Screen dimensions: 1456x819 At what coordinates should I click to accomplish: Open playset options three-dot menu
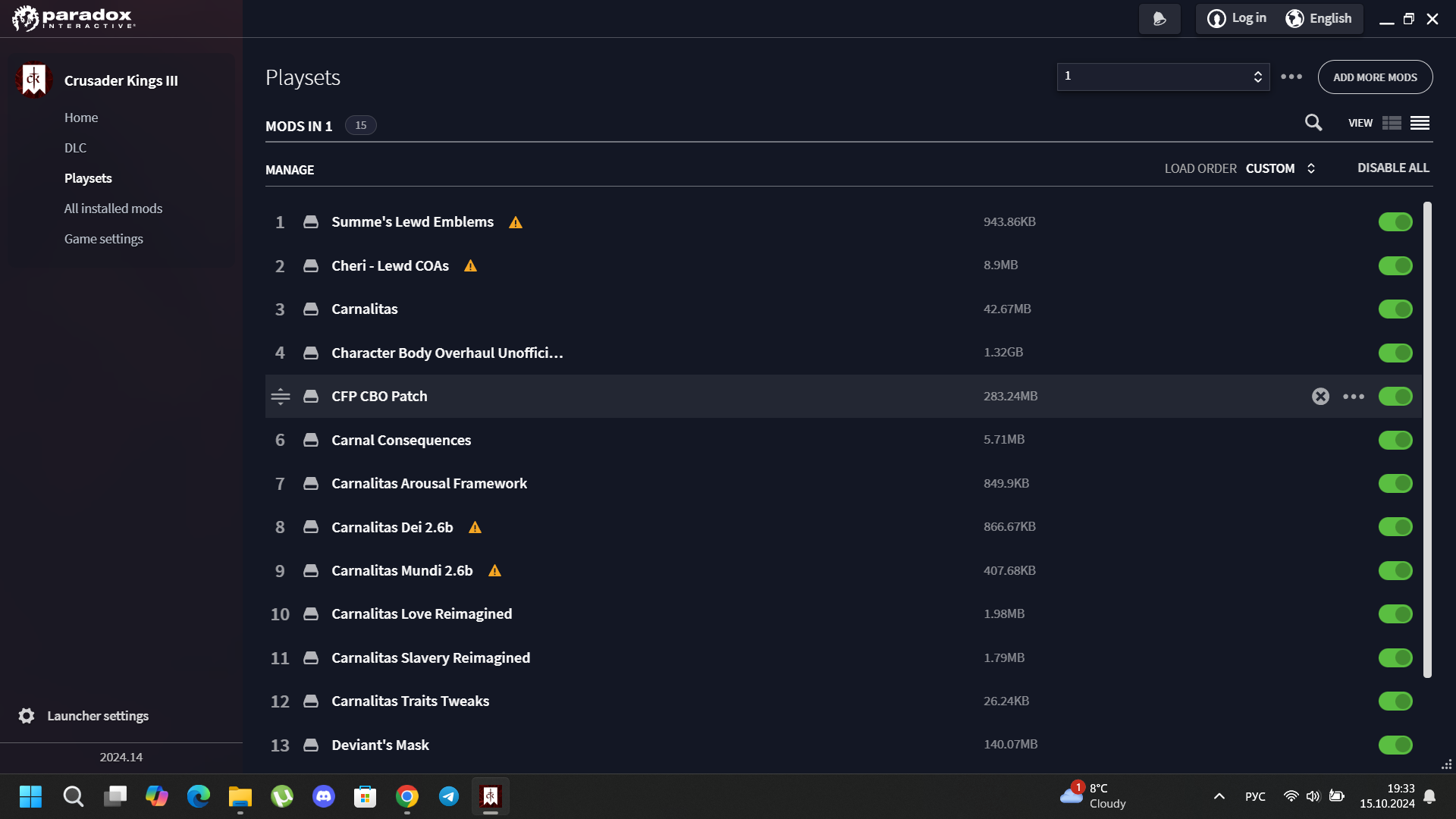[x=1291, y=77]
